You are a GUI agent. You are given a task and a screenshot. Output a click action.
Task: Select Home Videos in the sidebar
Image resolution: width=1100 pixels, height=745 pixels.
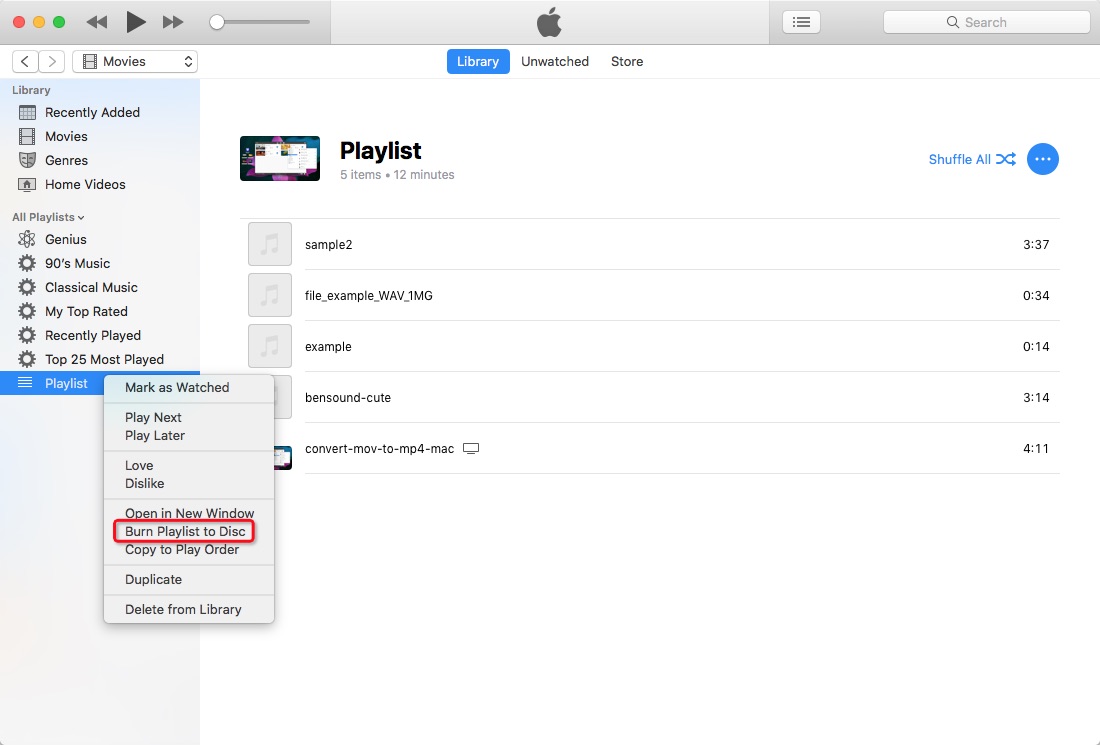(x=86, y=184)
